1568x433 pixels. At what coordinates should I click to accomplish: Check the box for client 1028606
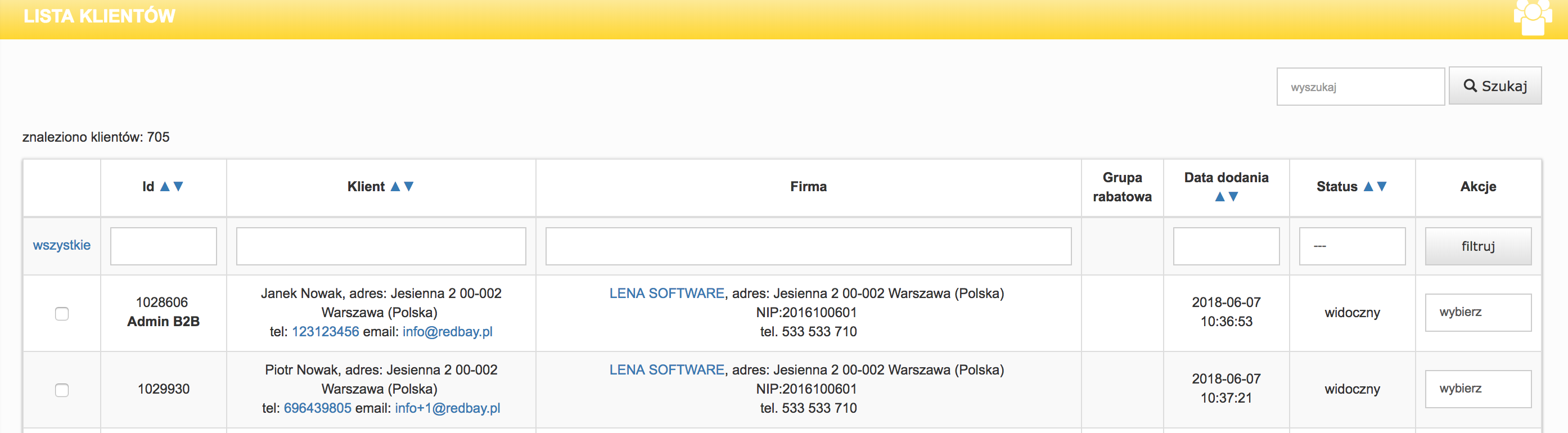(61, 314)
